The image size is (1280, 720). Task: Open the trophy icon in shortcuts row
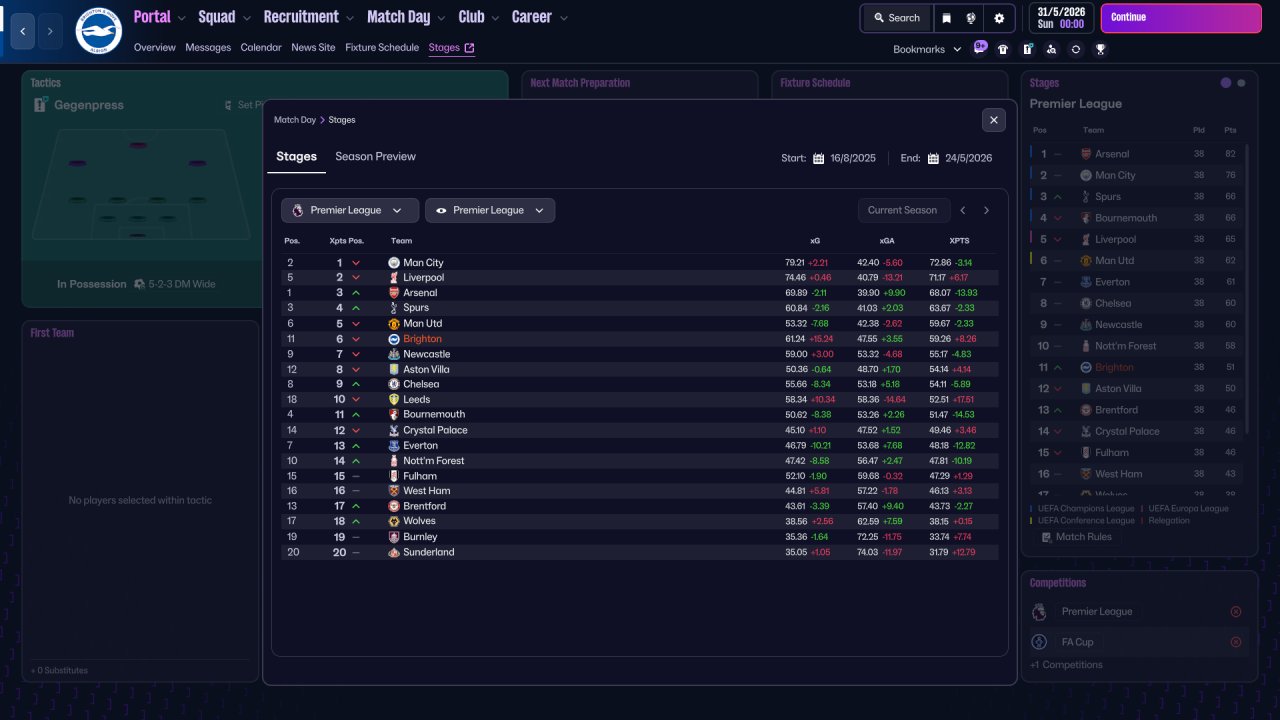[x=1100, y=49]
